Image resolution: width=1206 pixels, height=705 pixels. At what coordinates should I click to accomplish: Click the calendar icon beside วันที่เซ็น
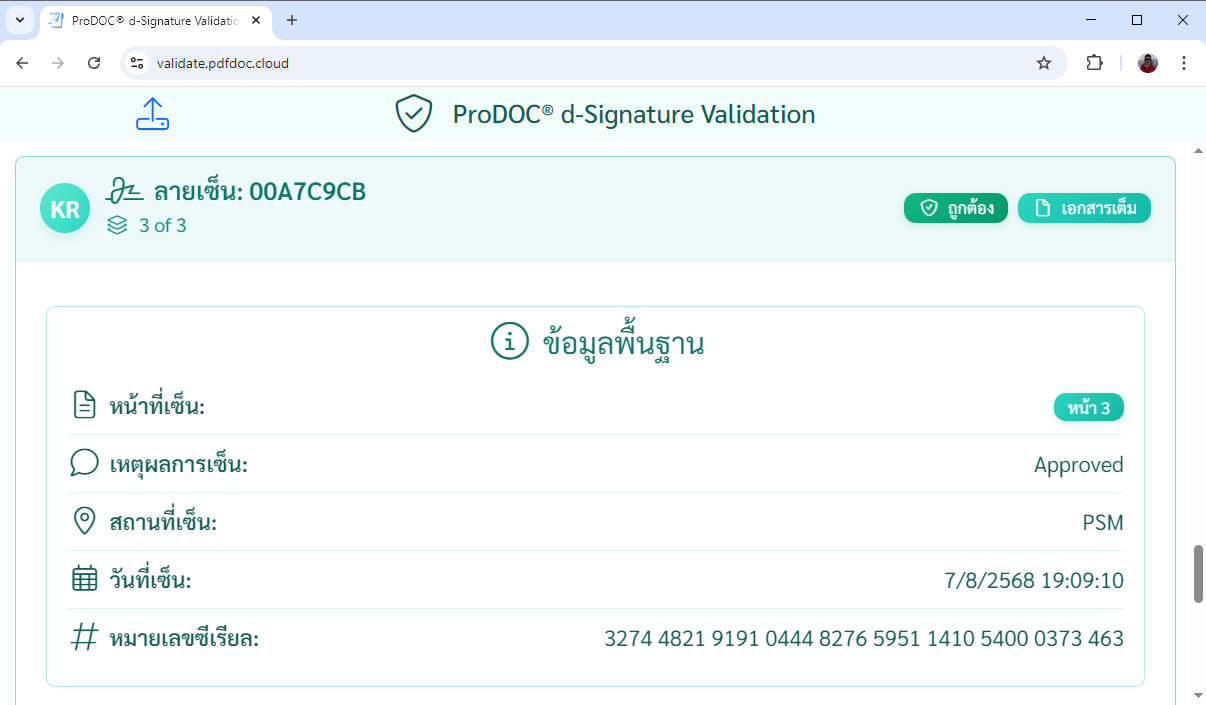click(x=85, y=579)
